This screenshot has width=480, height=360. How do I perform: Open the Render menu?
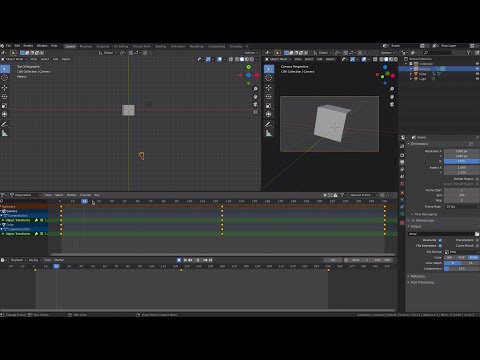[28, 46]
